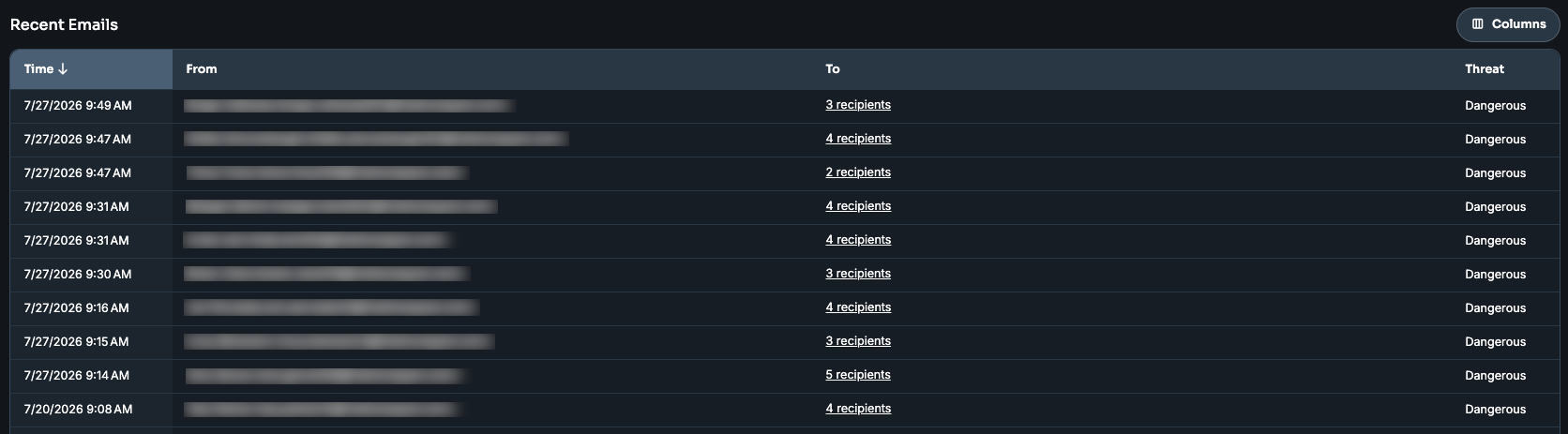Image resolution: width=1568 pixels, height=434 pixels.
Task: Open 3 recipients link for 9:15 AM email
Action: 858,341
